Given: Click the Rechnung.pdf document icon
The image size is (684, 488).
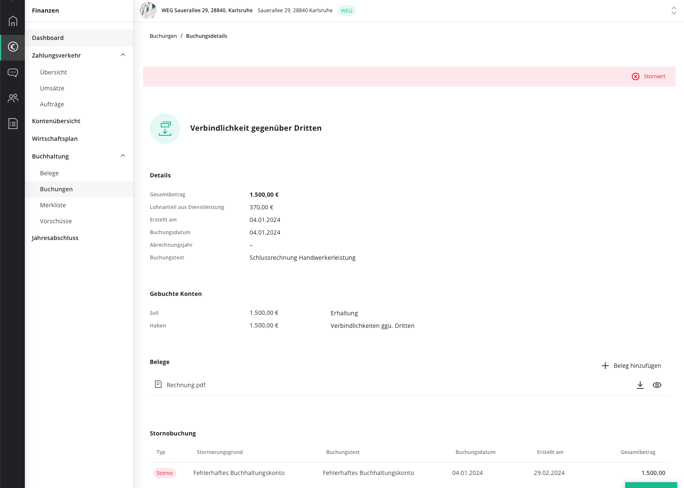Looking at the screenshot, I should pos(158,384).
